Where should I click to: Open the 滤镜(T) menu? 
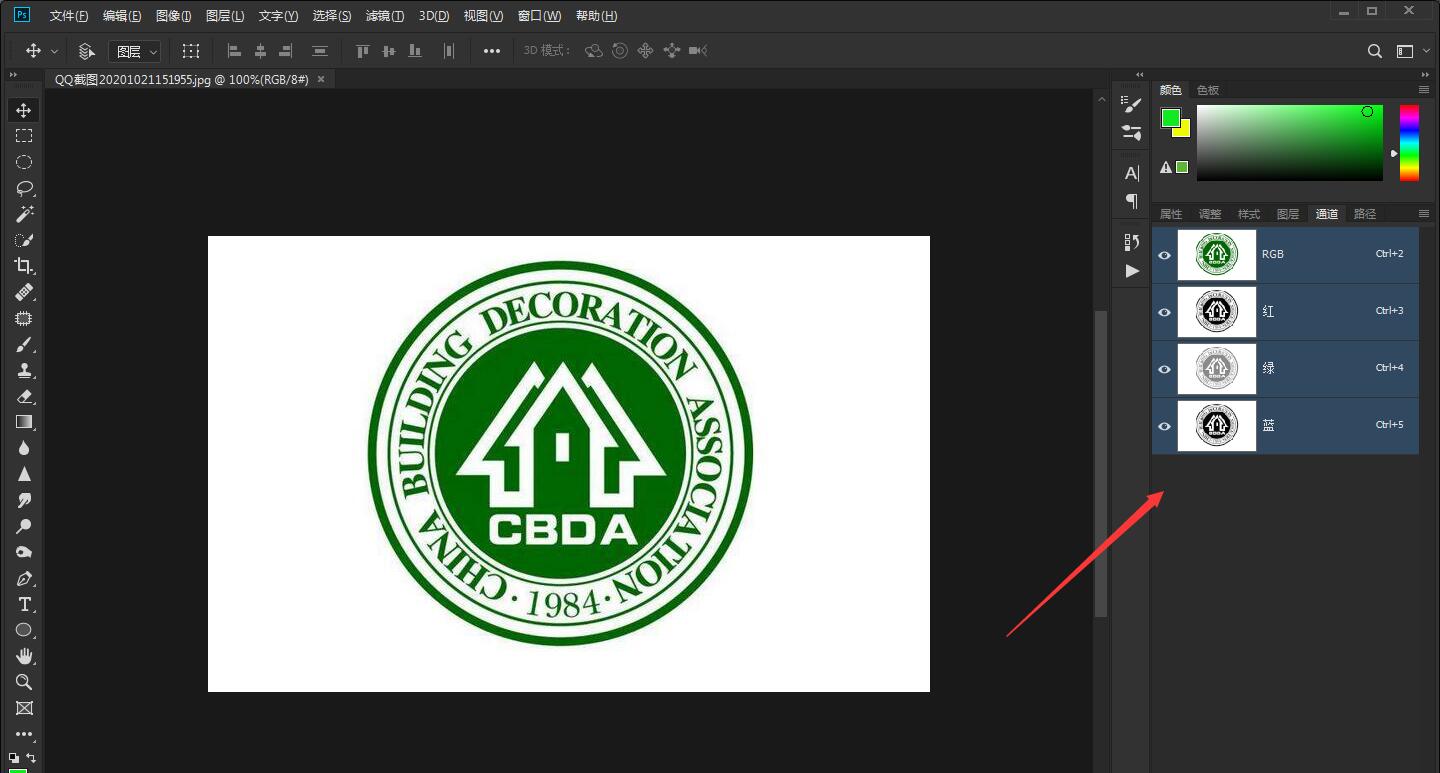tap(385, 16)
